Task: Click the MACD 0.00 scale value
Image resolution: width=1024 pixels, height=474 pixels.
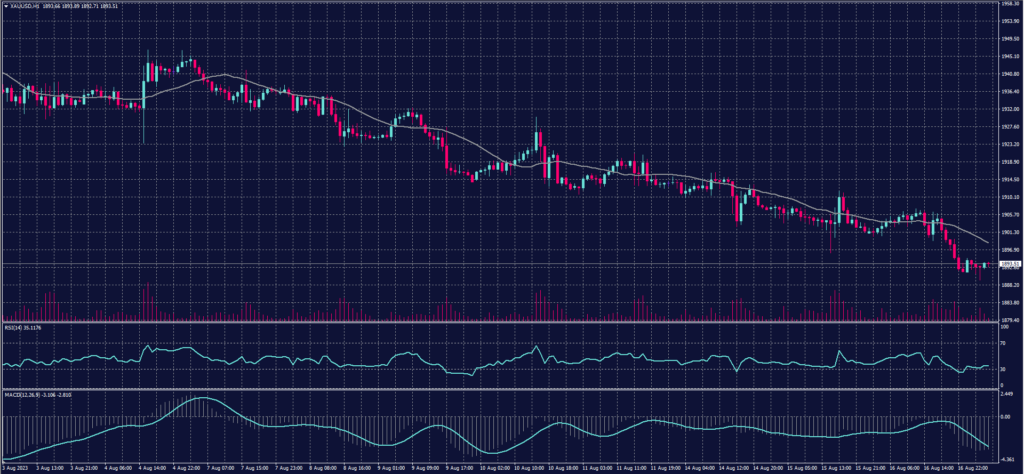Action: [x=1003, y=416]
